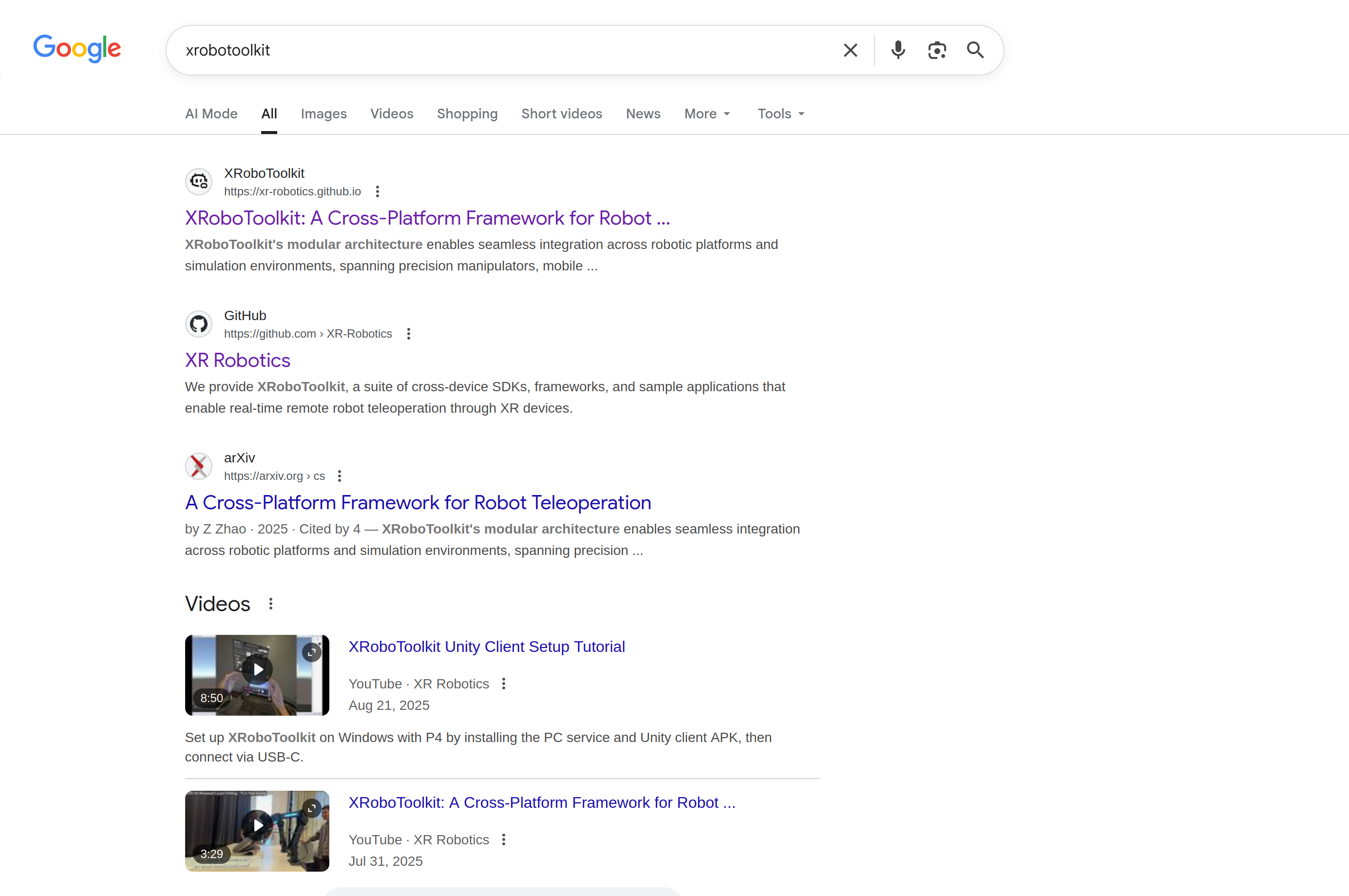This screenshot has height=896, width=1349.
Task: Open the three-dot menu beside xr-robotics.github.io
Action: (377, 191)
